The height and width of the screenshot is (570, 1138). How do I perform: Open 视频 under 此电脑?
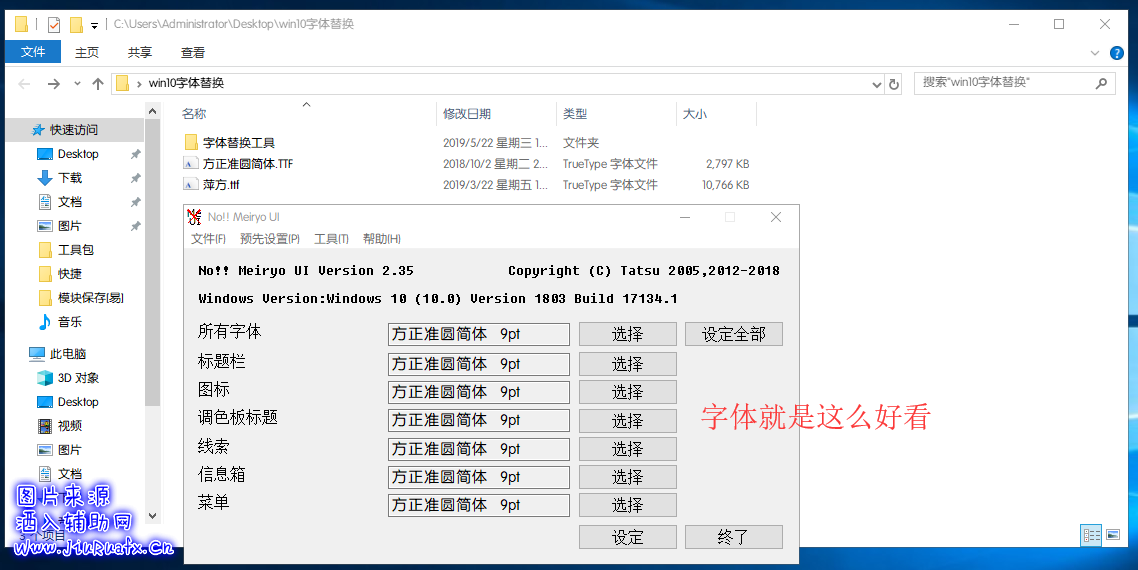pos(70,426)
